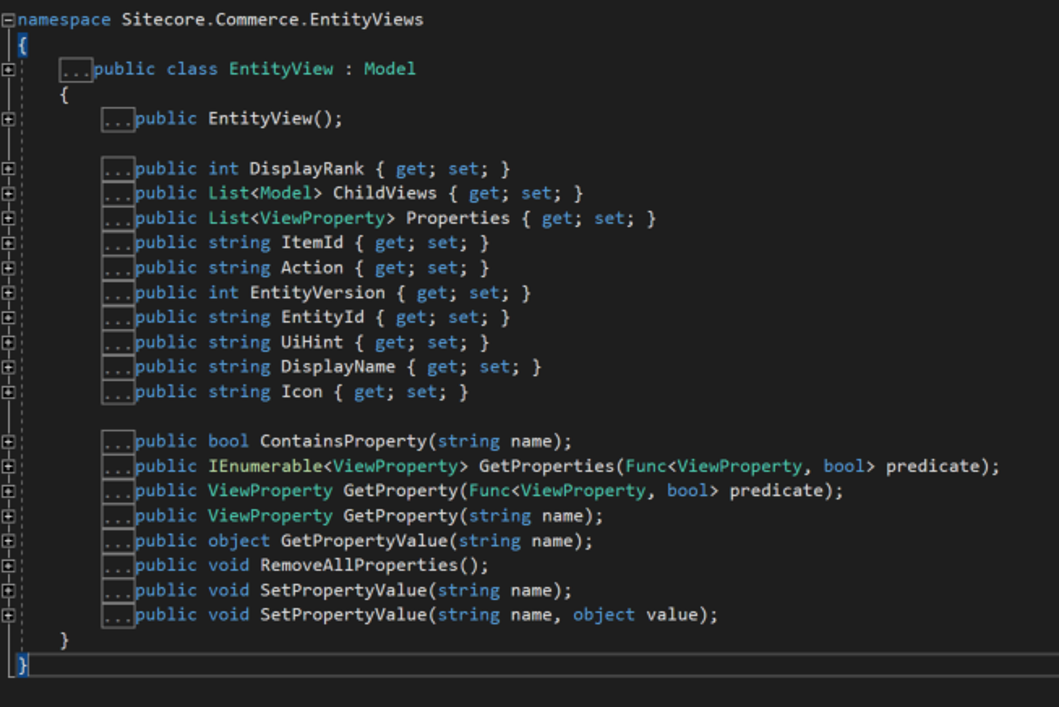Viewport: 1059px width, 707px height.
Task: Expand margin marker for SetPropertyValue with object value
Action: (x=8, y=615)
